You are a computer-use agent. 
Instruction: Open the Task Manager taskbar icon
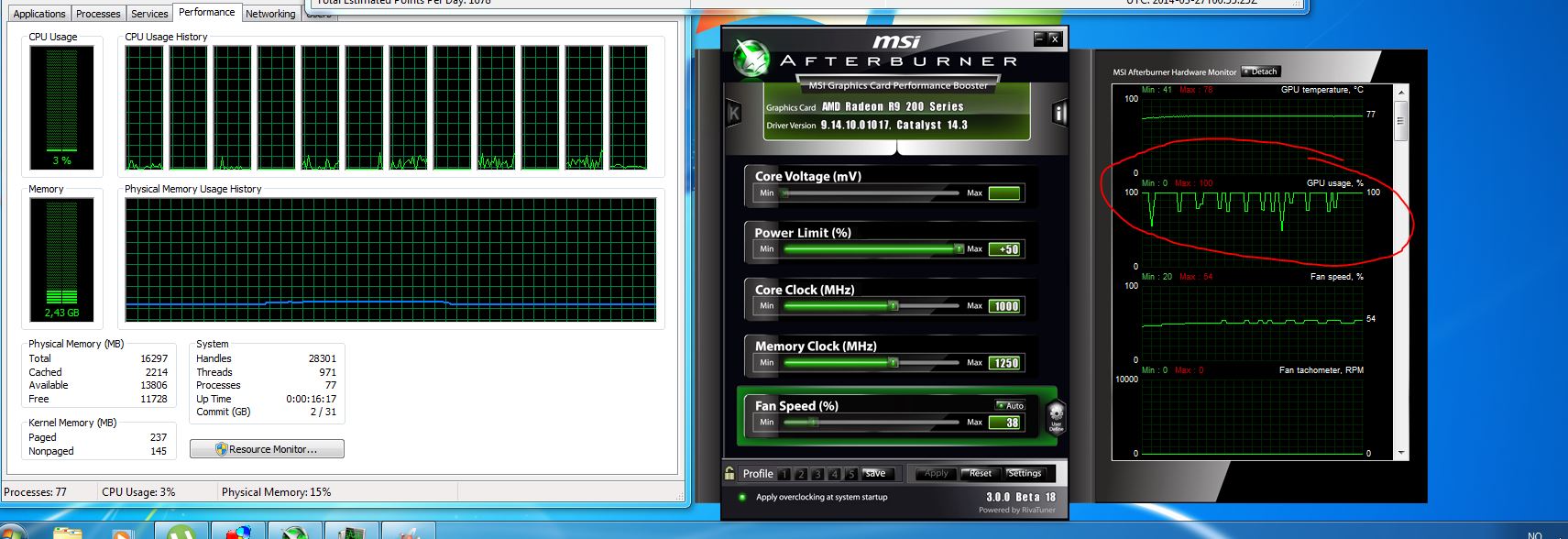pos(351,532)
